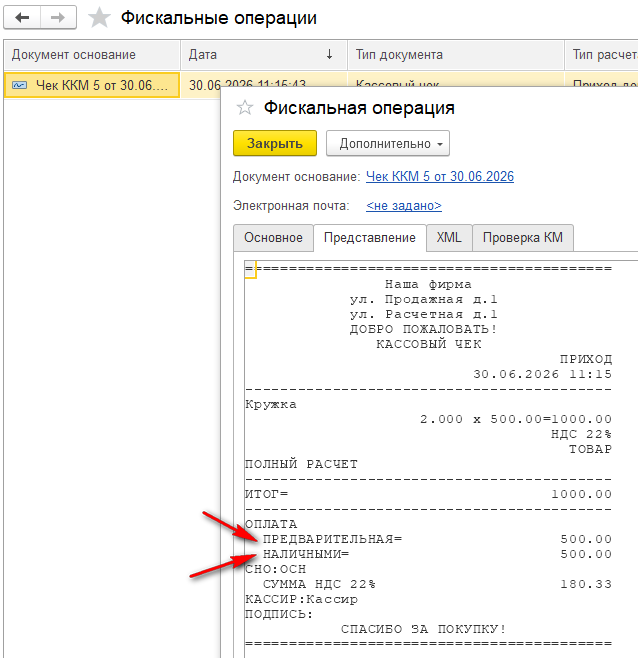The width and height of the screenshot is (638, 658).
Task: Click the Наша фирма receipt line
Action: click(x=428, y=285)
